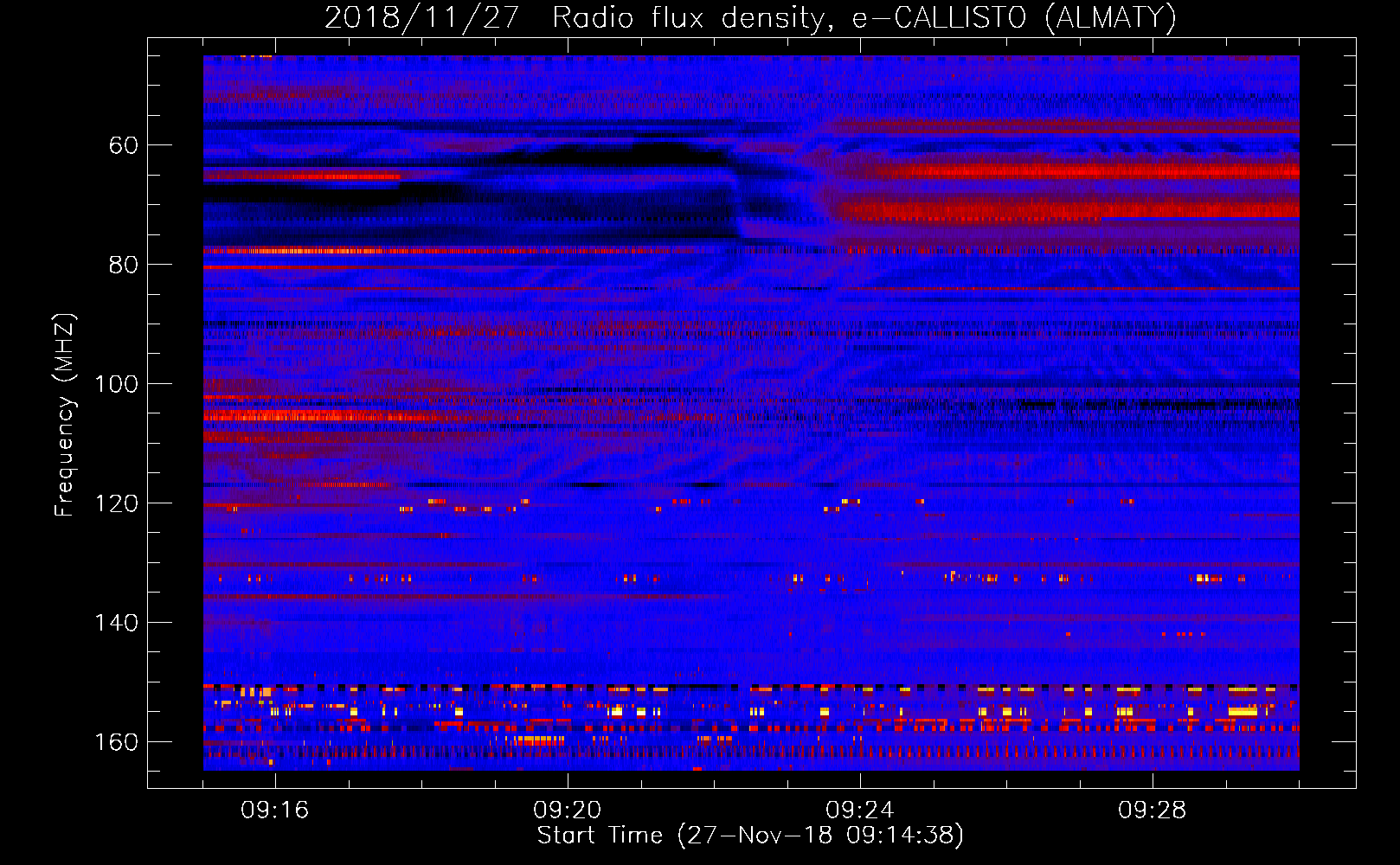This screenshot has width=1400, height=865.
Task: Click the 100 MHz frequency tick label
Action: tap(116, 384)
